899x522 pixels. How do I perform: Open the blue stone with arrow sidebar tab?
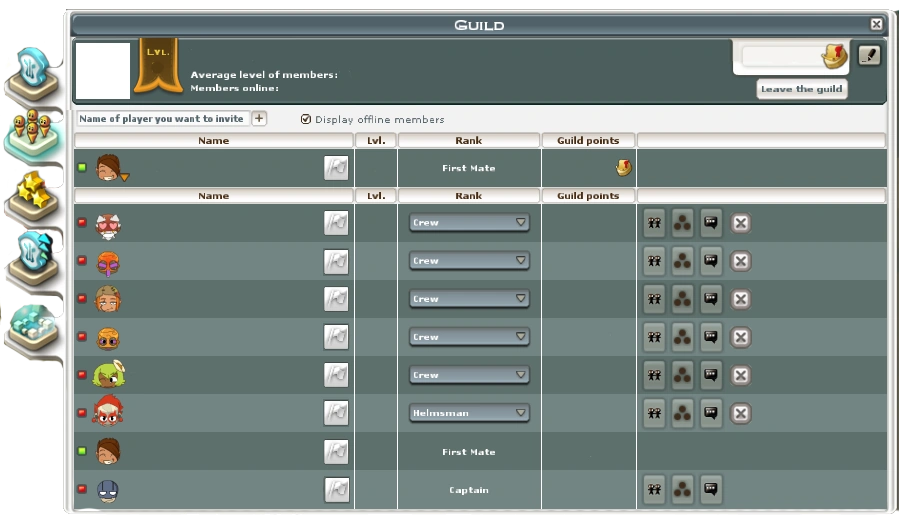coord(33,258)
